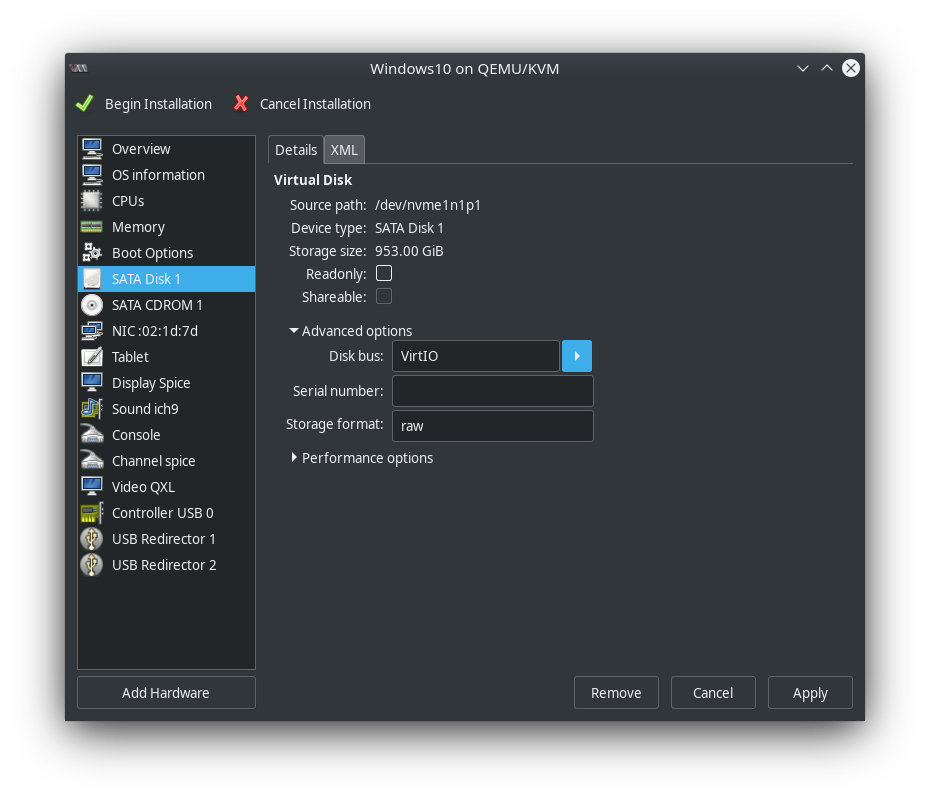
Task: Select the OS information icon
Action: [x=92, y=175]
